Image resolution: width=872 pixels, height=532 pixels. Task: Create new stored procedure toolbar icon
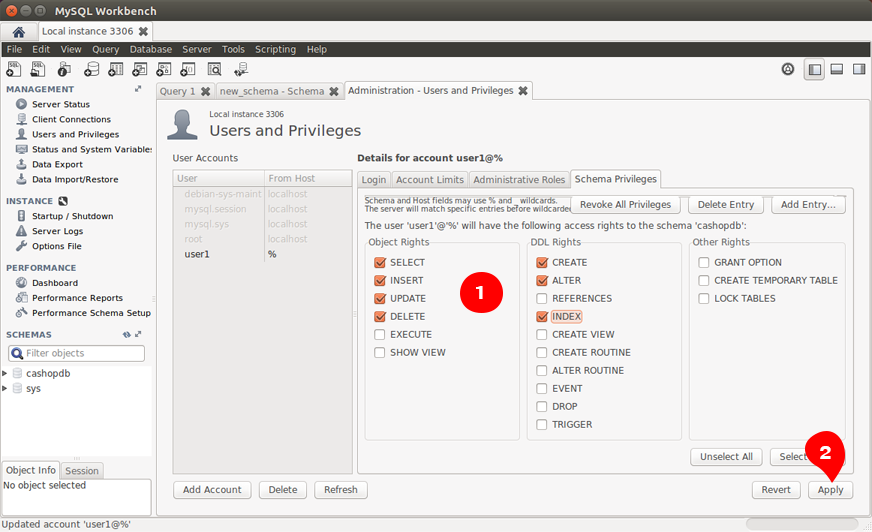[164, 69]
